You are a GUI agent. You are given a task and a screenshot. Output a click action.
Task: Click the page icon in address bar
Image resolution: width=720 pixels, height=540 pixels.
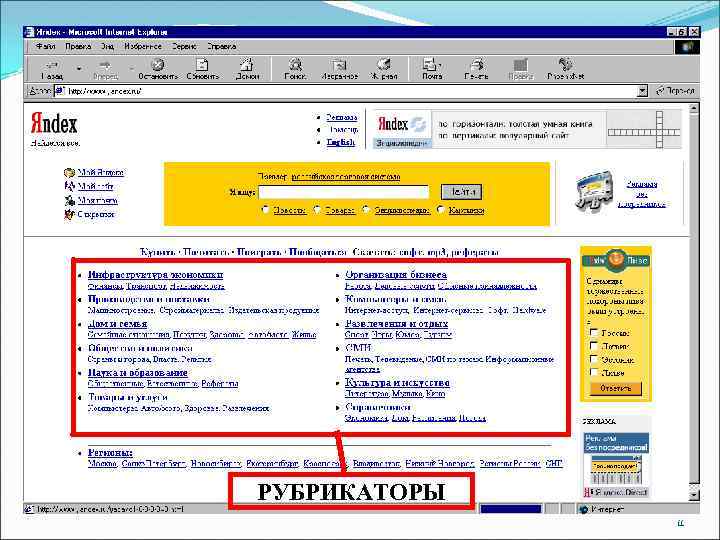[60, 91]
